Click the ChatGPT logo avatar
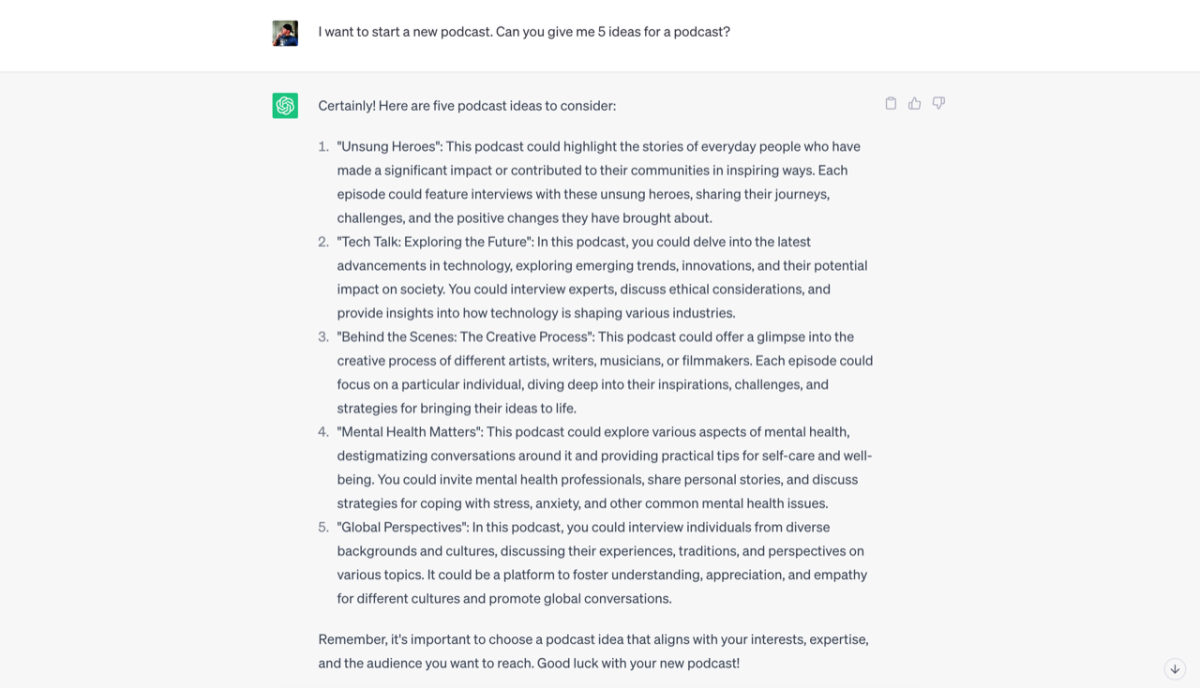 [x=285, y=105]
